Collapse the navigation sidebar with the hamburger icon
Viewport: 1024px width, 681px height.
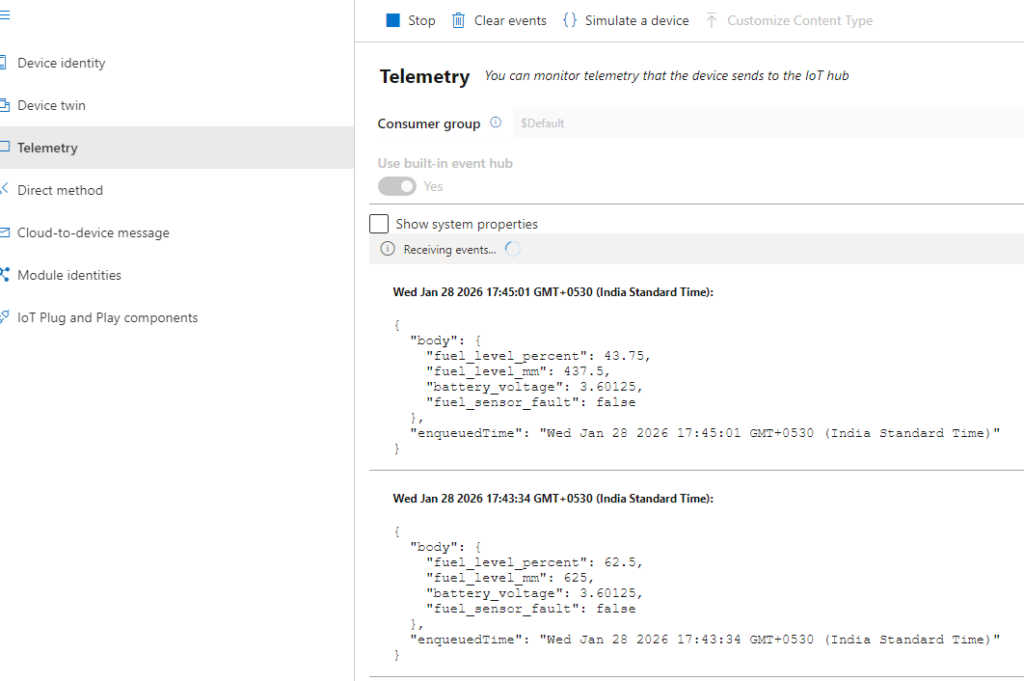(10, 14)
